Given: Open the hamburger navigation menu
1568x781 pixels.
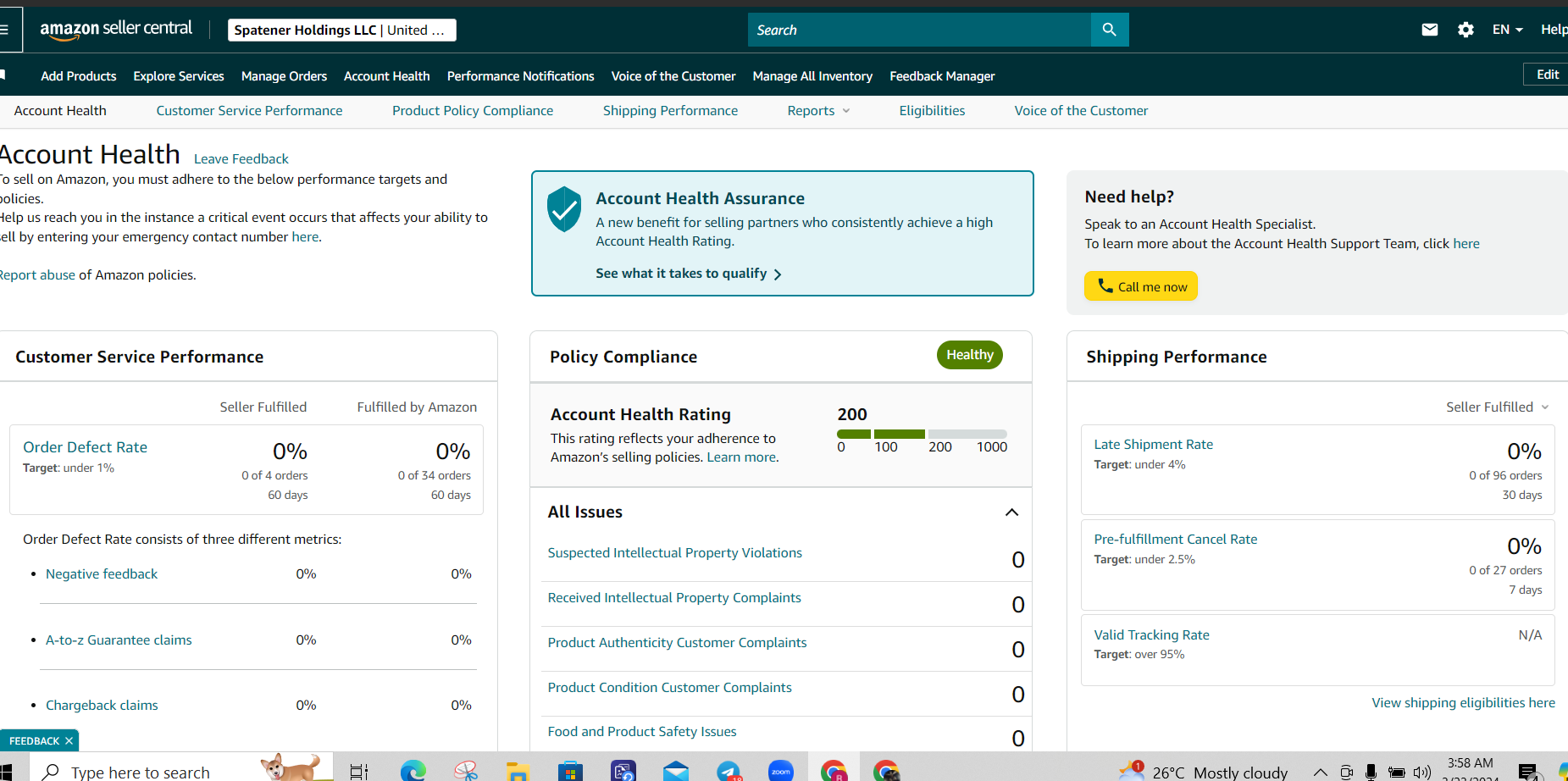Looking at the screenshot, I should 4,30.
